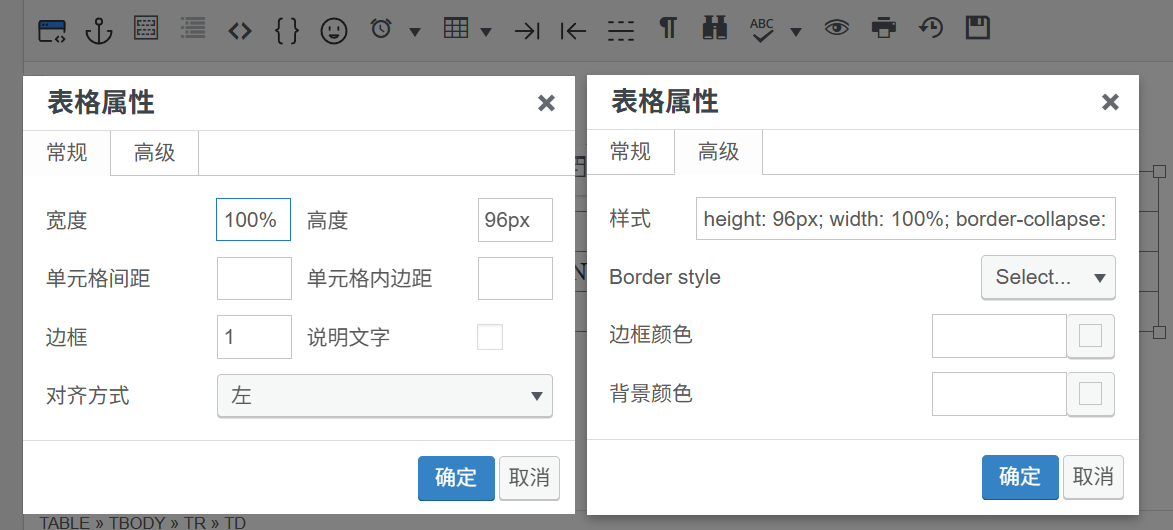Open find and replace binoculars icon
The height and width of the screenshot is (530, 1173).
click(x=715, y=28)
